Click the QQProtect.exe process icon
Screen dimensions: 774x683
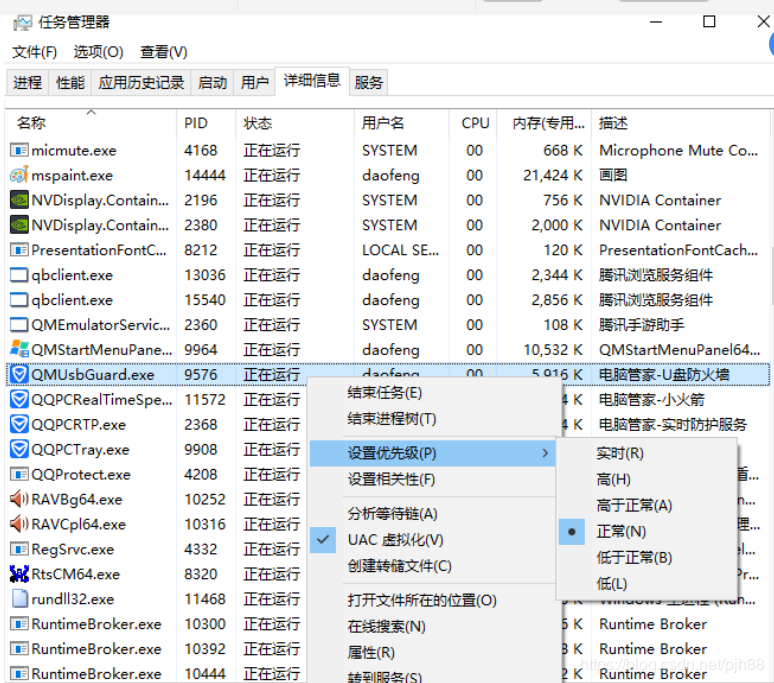click(x=19, y=474)
